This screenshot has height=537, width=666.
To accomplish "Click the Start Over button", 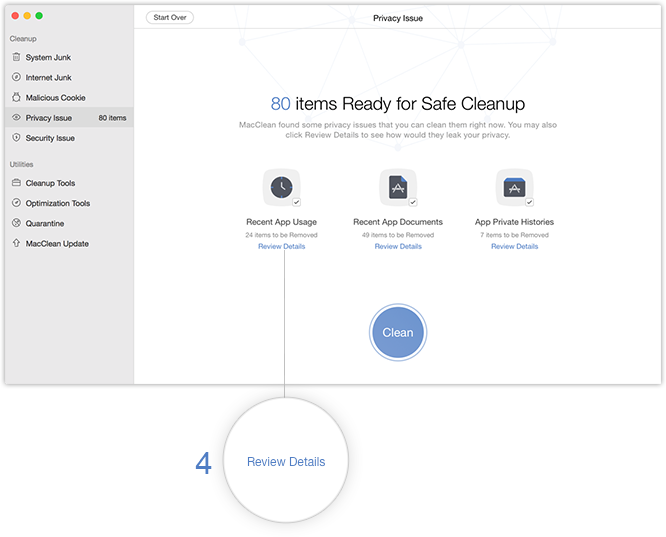I will (170, 18).
